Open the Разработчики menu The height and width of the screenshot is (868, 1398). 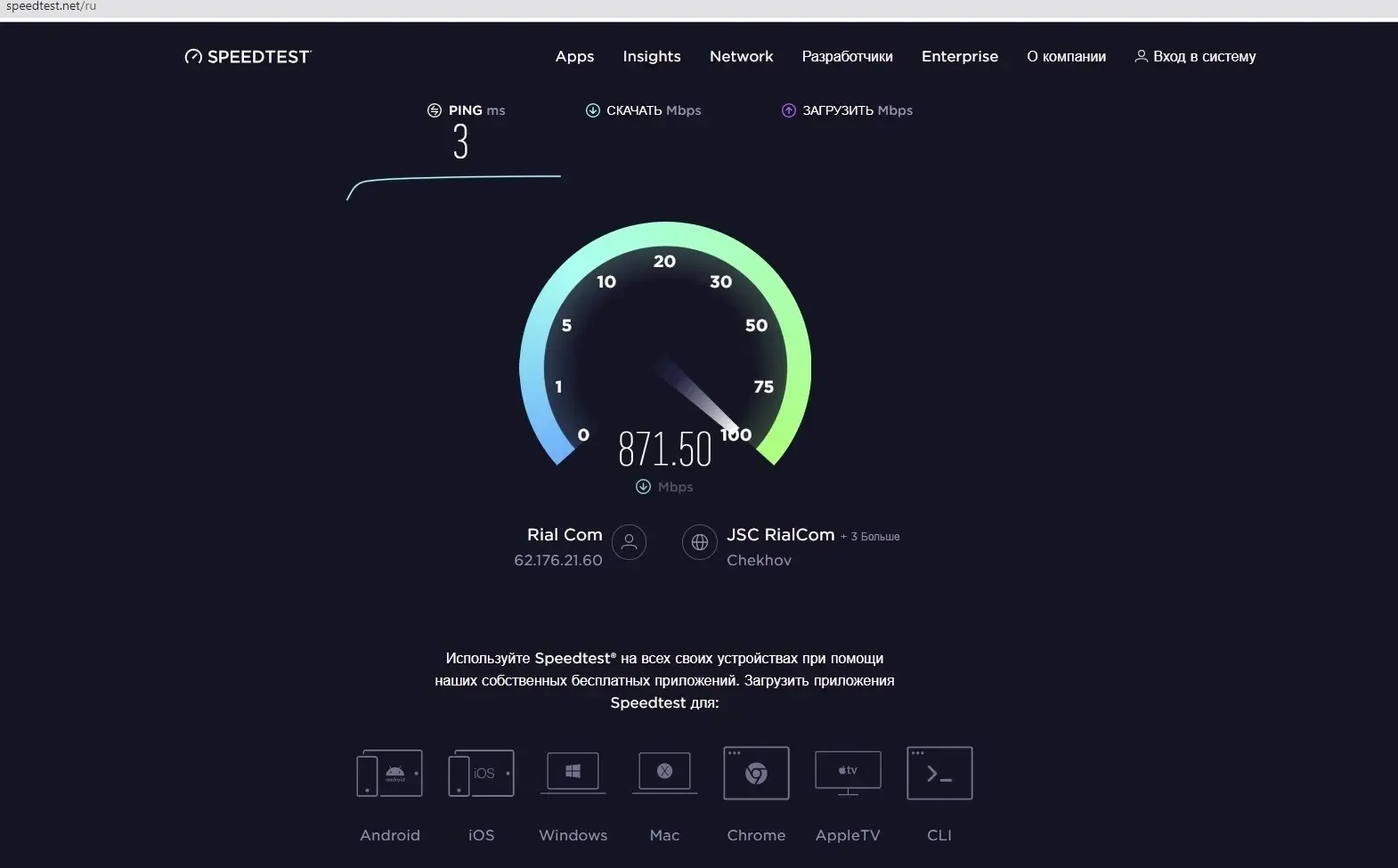click(x=847, y=56)
